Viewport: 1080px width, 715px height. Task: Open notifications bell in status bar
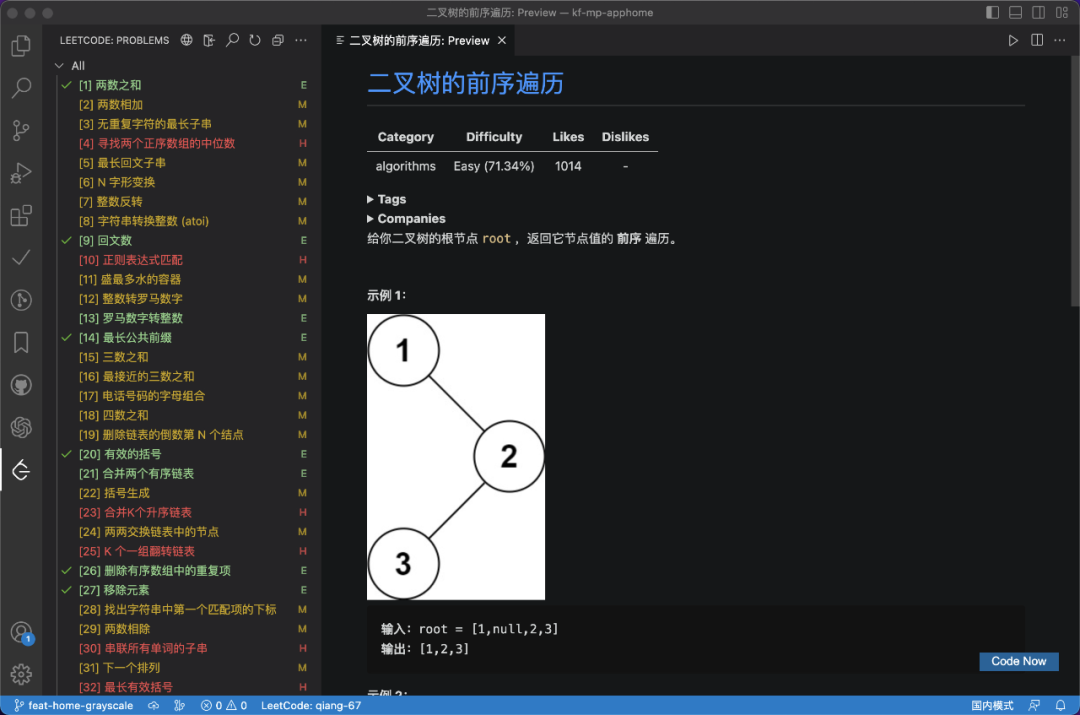1061,705
